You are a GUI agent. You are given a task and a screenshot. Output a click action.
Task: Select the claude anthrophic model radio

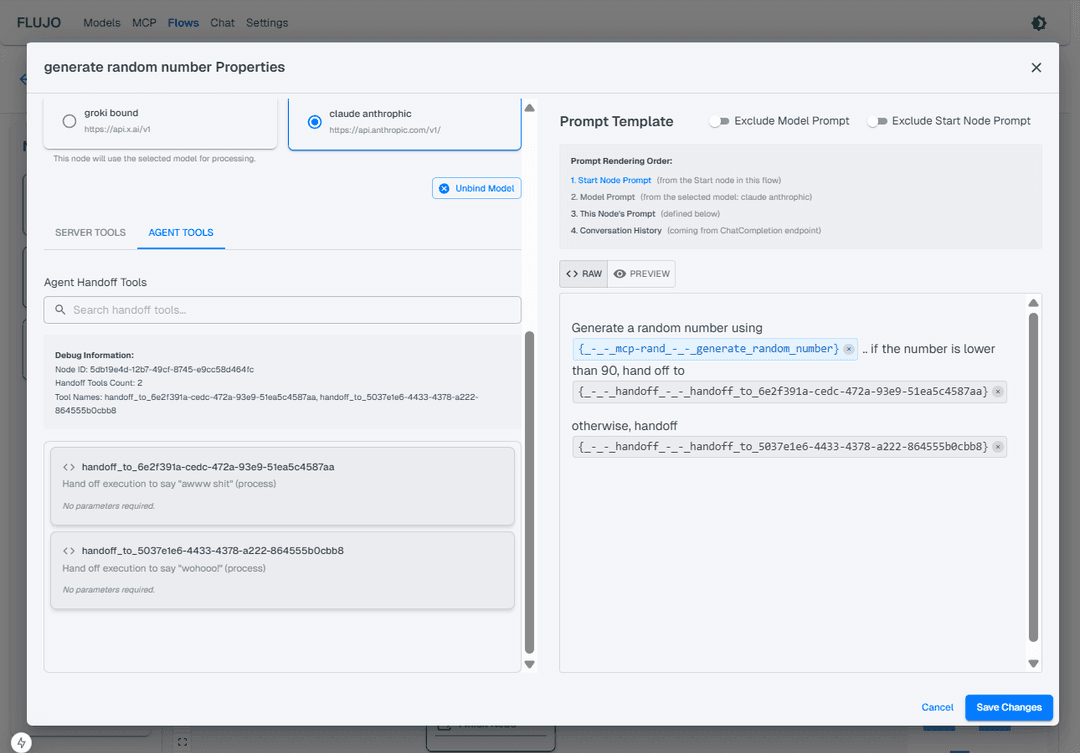(x=315, y=122)
